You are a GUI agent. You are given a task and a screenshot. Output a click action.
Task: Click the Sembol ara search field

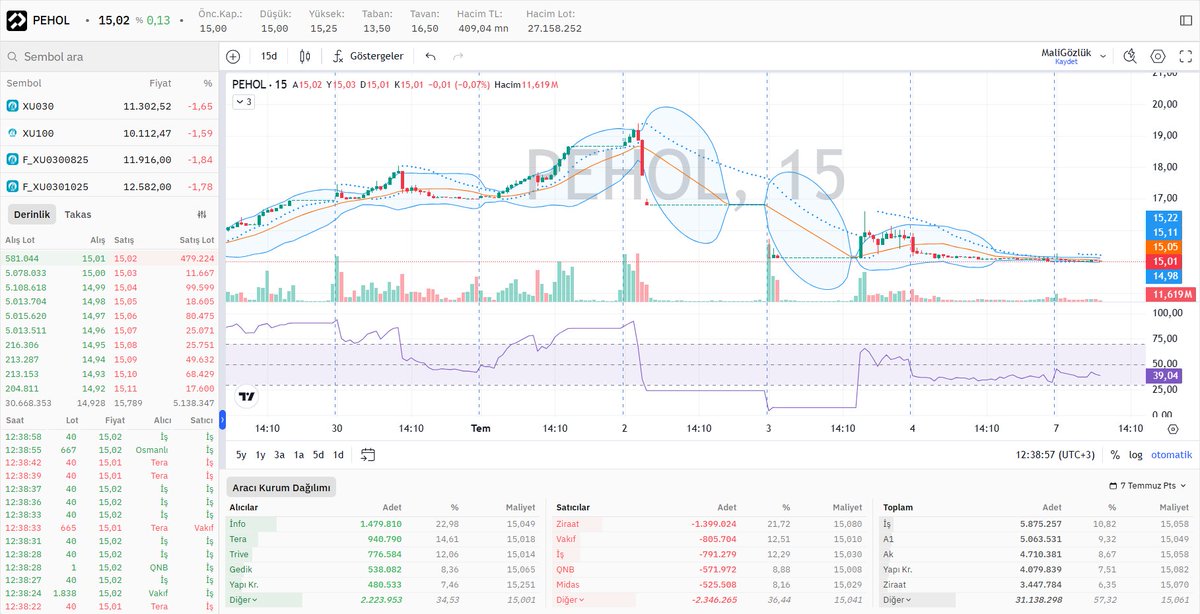[109, 57]
